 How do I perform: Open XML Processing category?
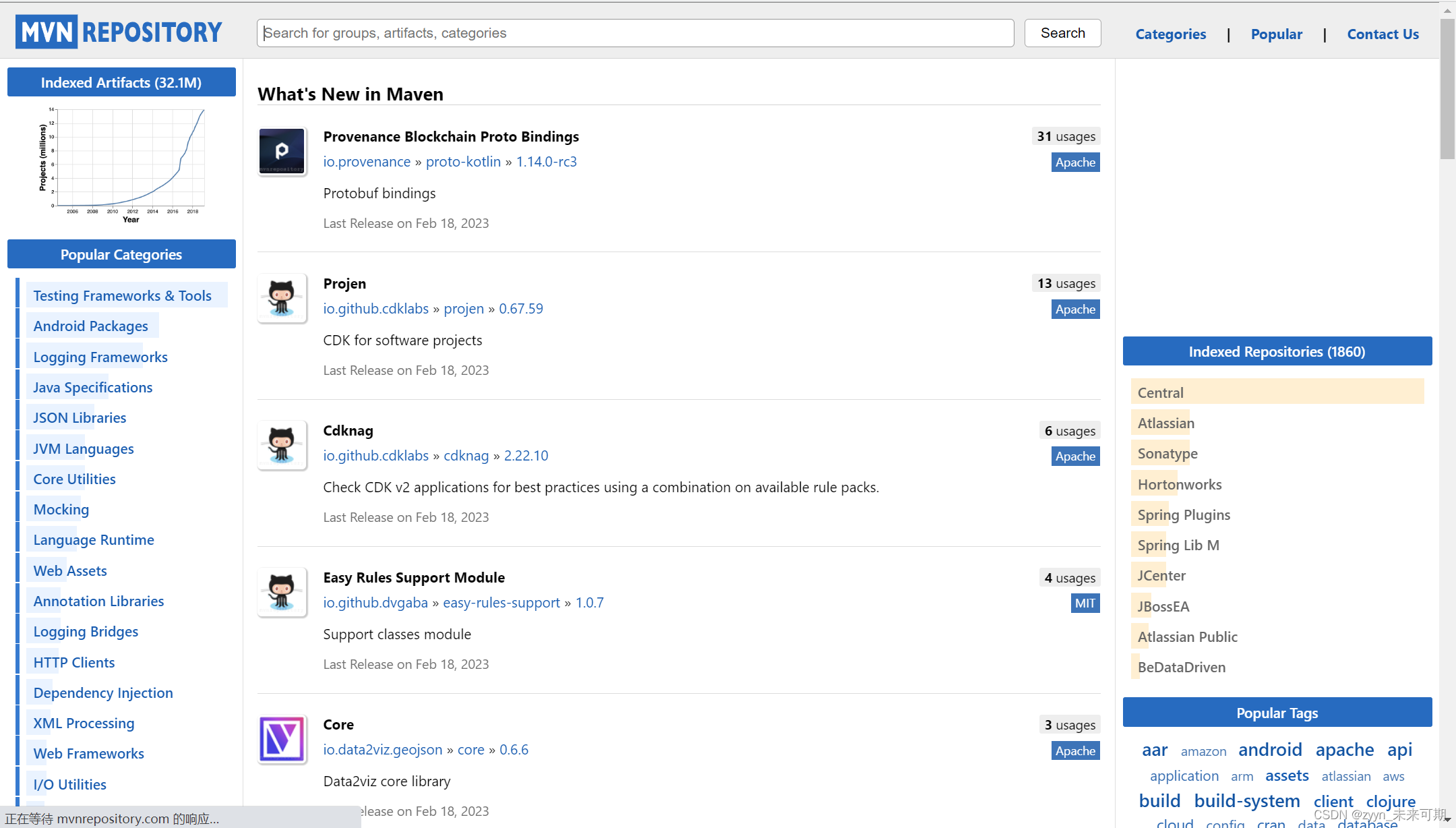[84, 723]
